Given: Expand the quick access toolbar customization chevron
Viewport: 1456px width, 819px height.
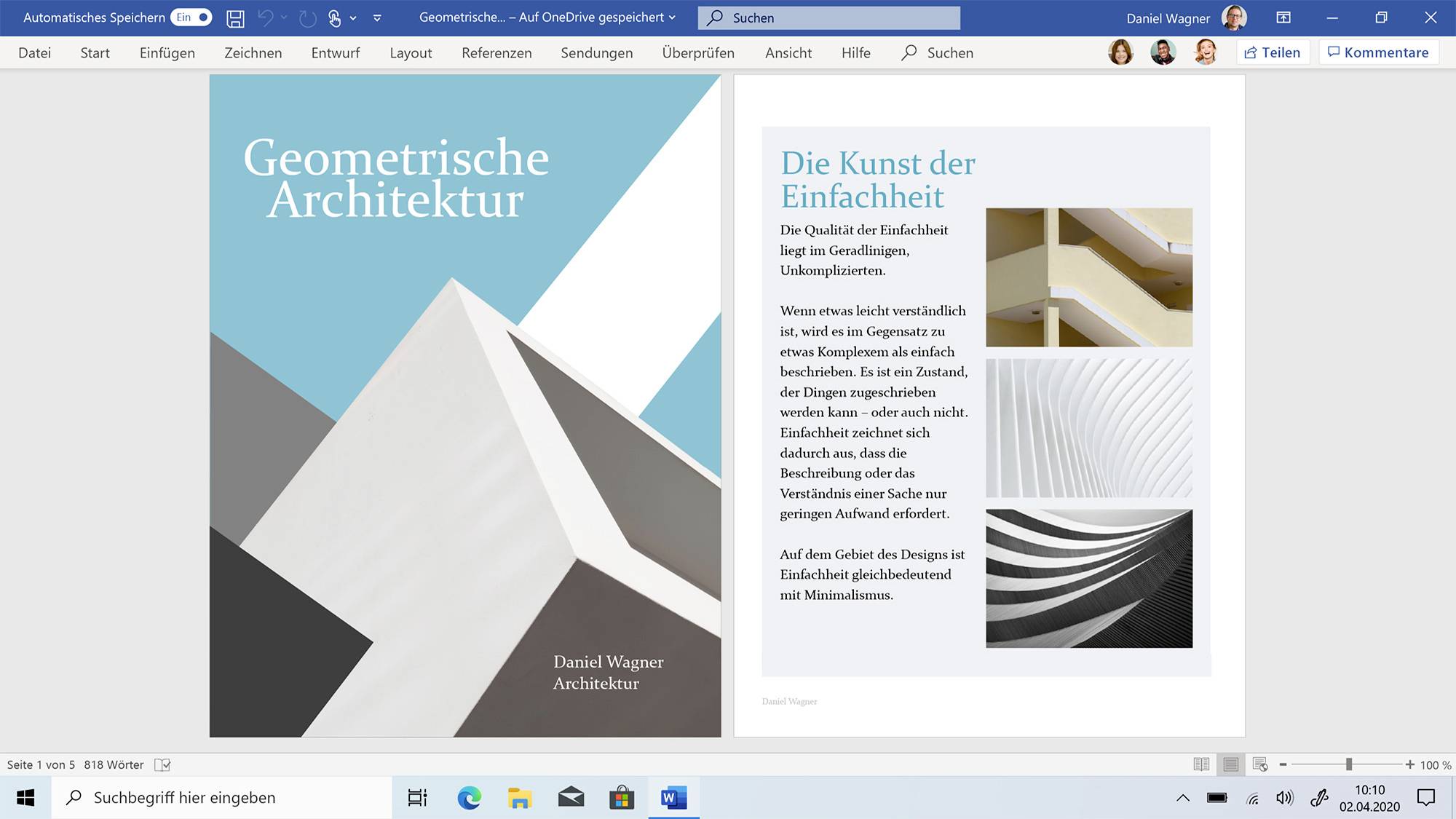Looking at the screenshot, I should point(377,17).
